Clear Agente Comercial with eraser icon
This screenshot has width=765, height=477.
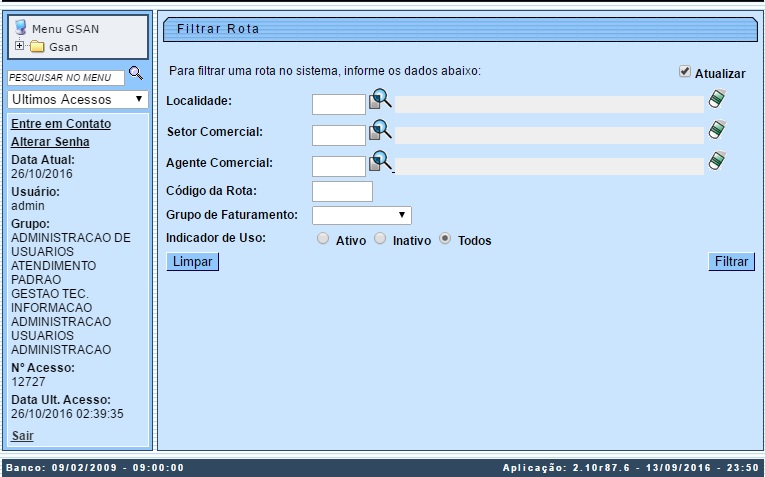point(717,161)
